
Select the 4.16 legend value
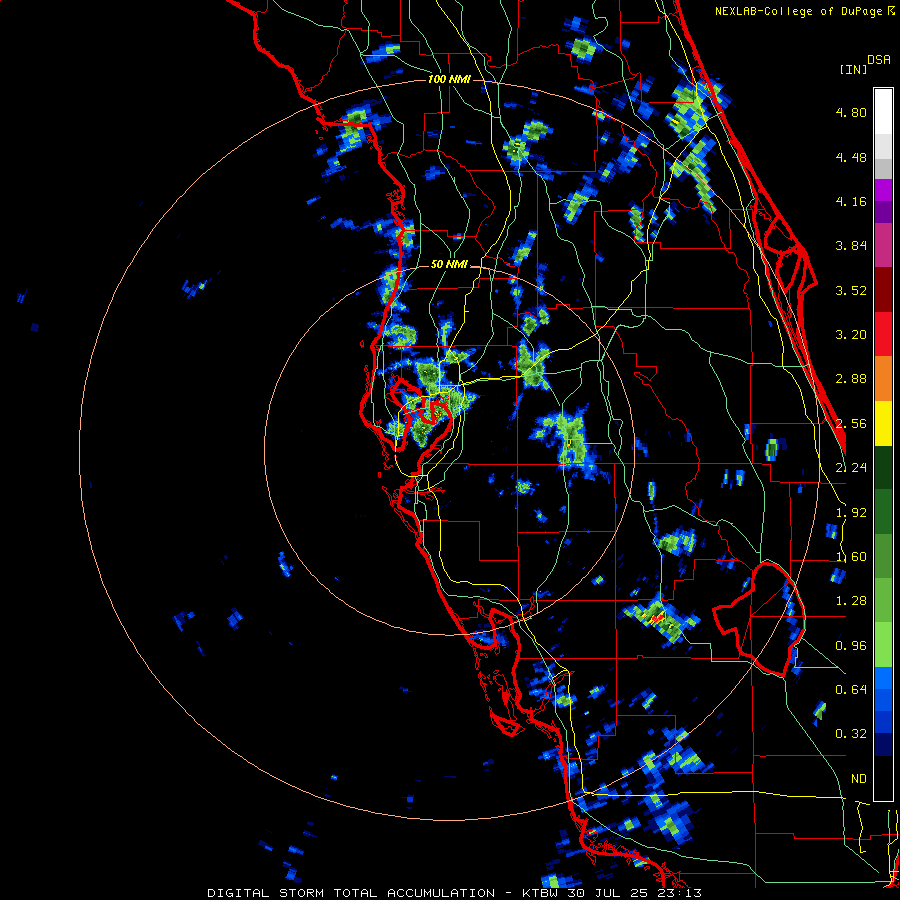tap(851, 201)
